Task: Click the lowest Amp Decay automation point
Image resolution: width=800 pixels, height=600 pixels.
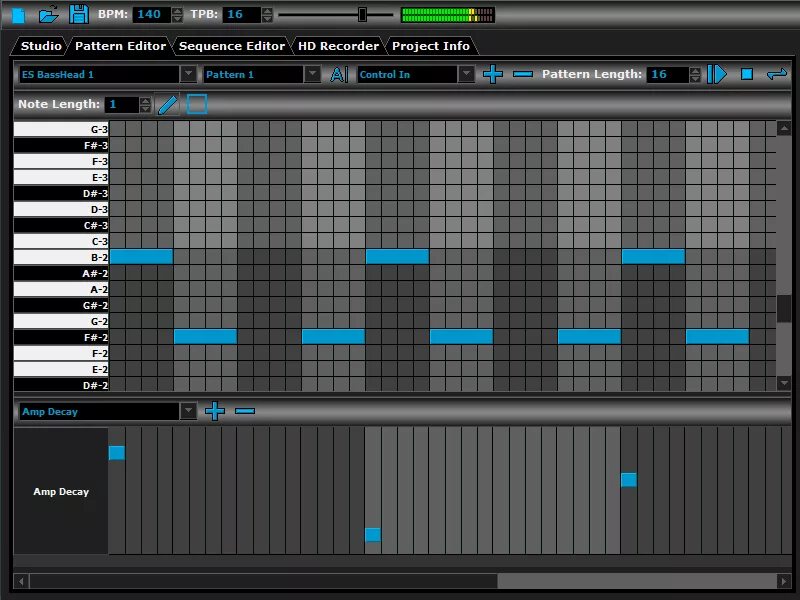Action: (x=373, y=534)
